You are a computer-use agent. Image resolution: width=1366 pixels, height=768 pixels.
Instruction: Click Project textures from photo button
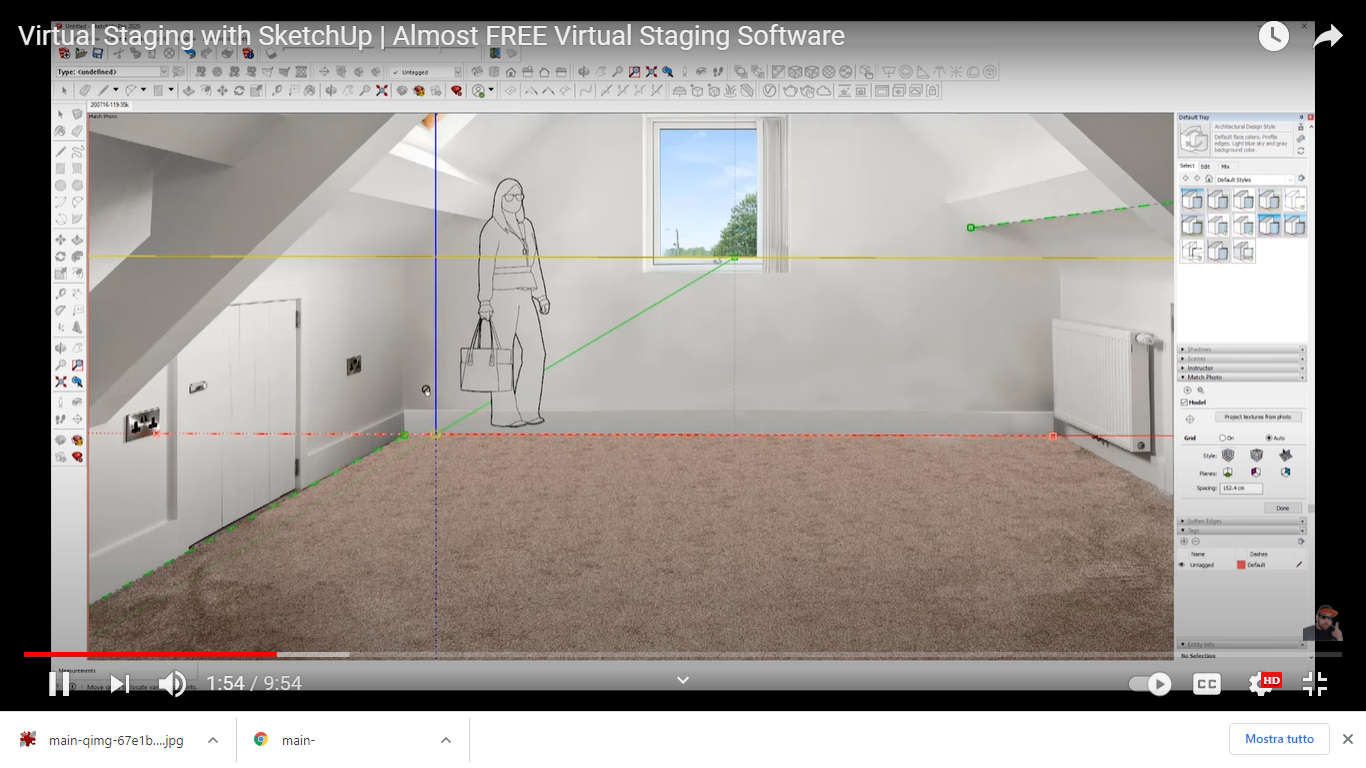[1257, 417]
